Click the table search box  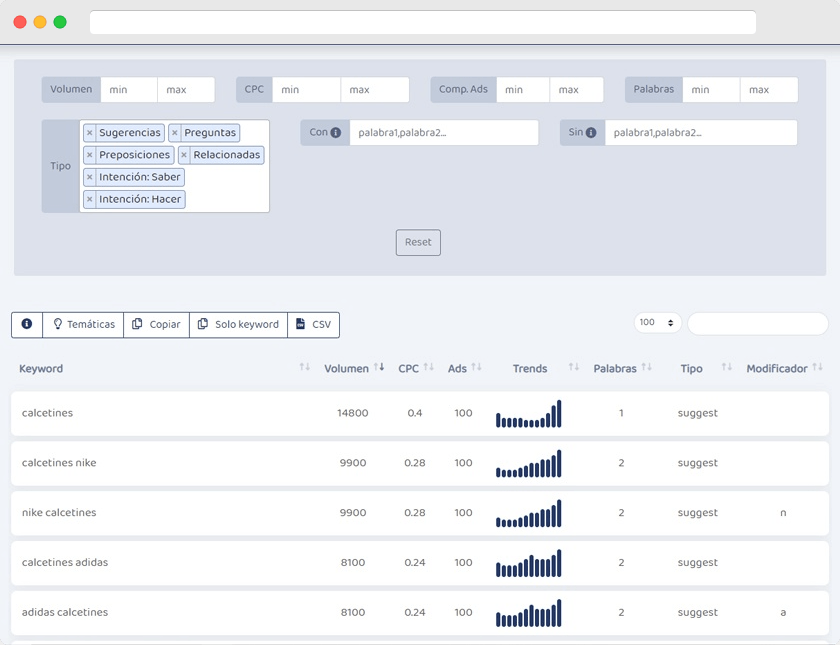758,324
